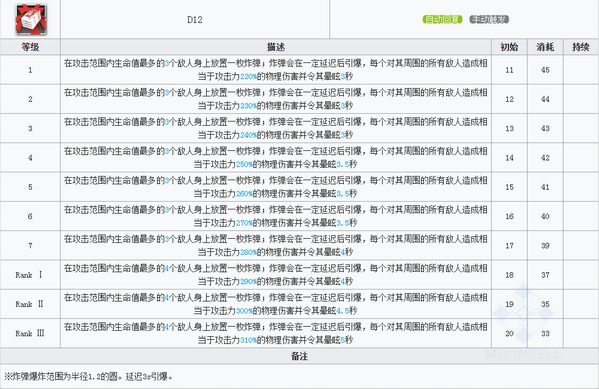Viewport: 599px width, 389px height.
Task: Click SP cost value 37
Action: 545,275
